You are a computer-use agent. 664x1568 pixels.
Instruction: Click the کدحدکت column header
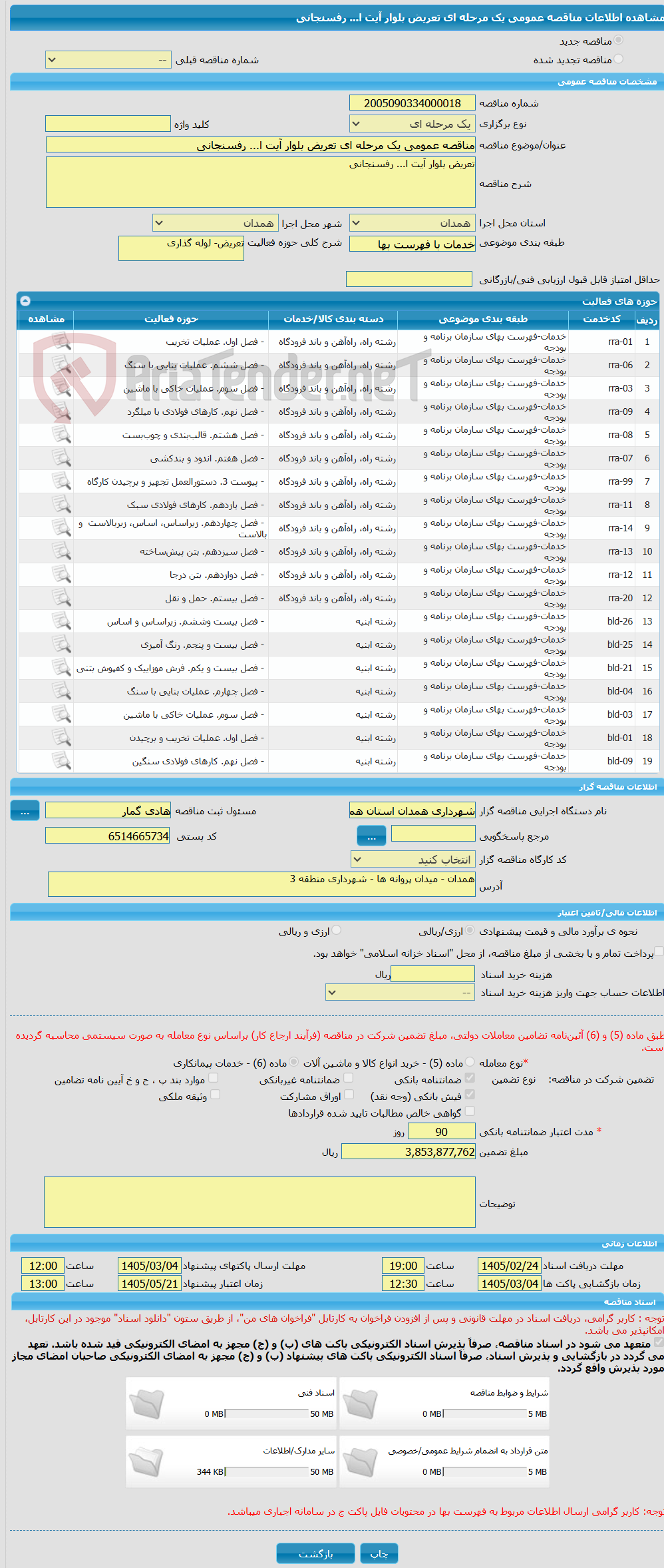602,319
